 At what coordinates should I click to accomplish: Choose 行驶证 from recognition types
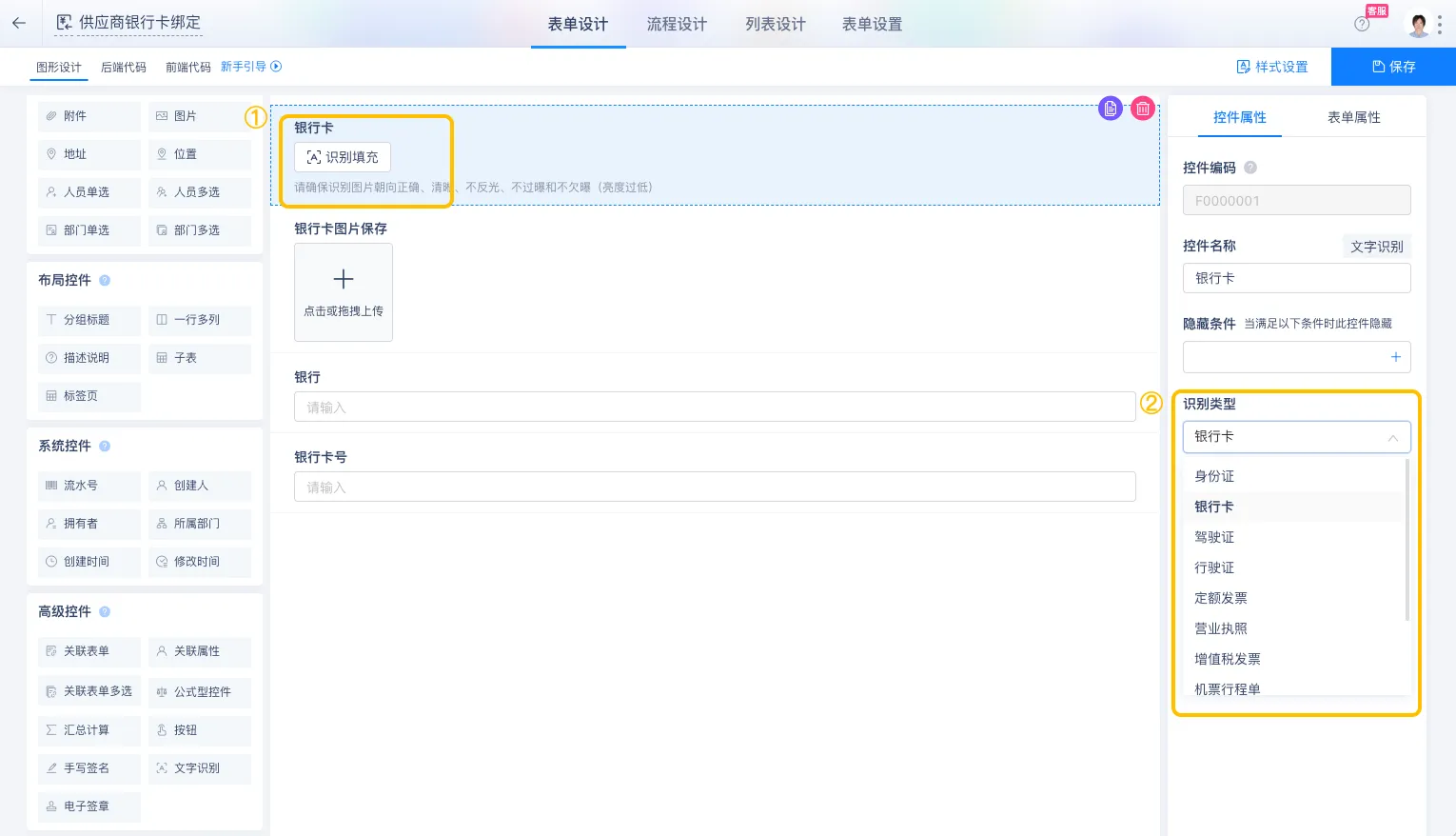coord(1294,567)
